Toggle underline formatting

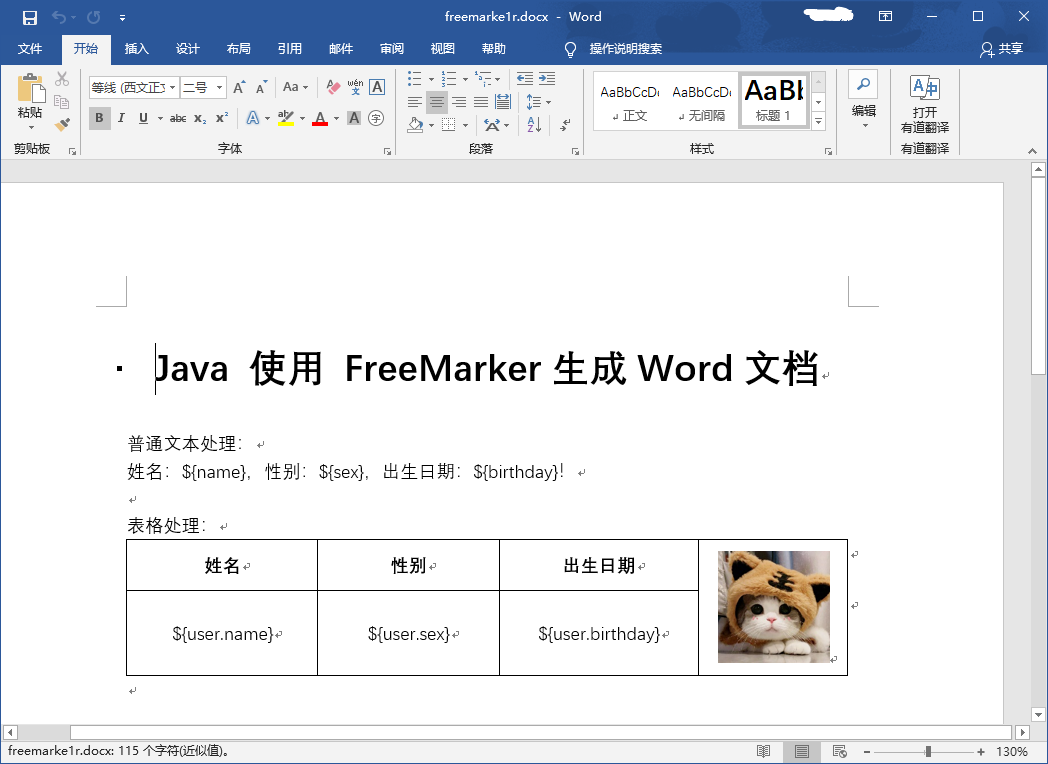(x=144, y=118)
